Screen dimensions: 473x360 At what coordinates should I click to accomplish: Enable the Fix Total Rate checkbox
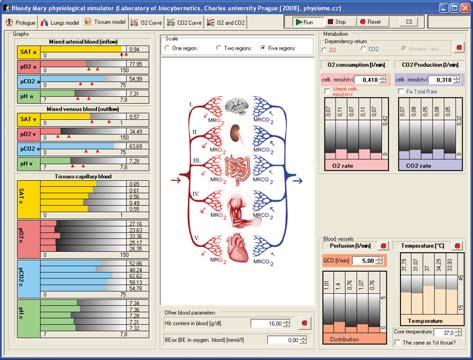click(x=401, y=91)
